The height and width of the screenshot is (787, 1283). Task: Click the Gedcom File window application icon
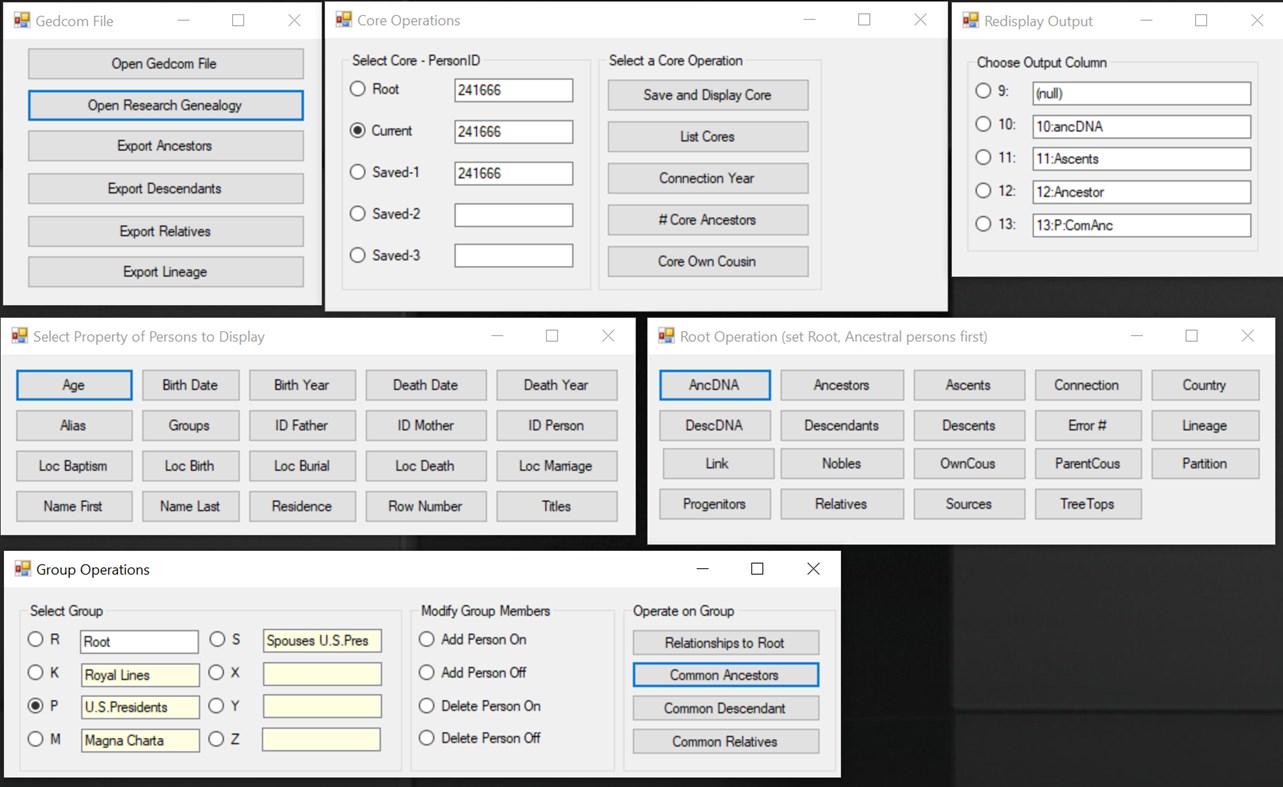click(x=19, y=20)
